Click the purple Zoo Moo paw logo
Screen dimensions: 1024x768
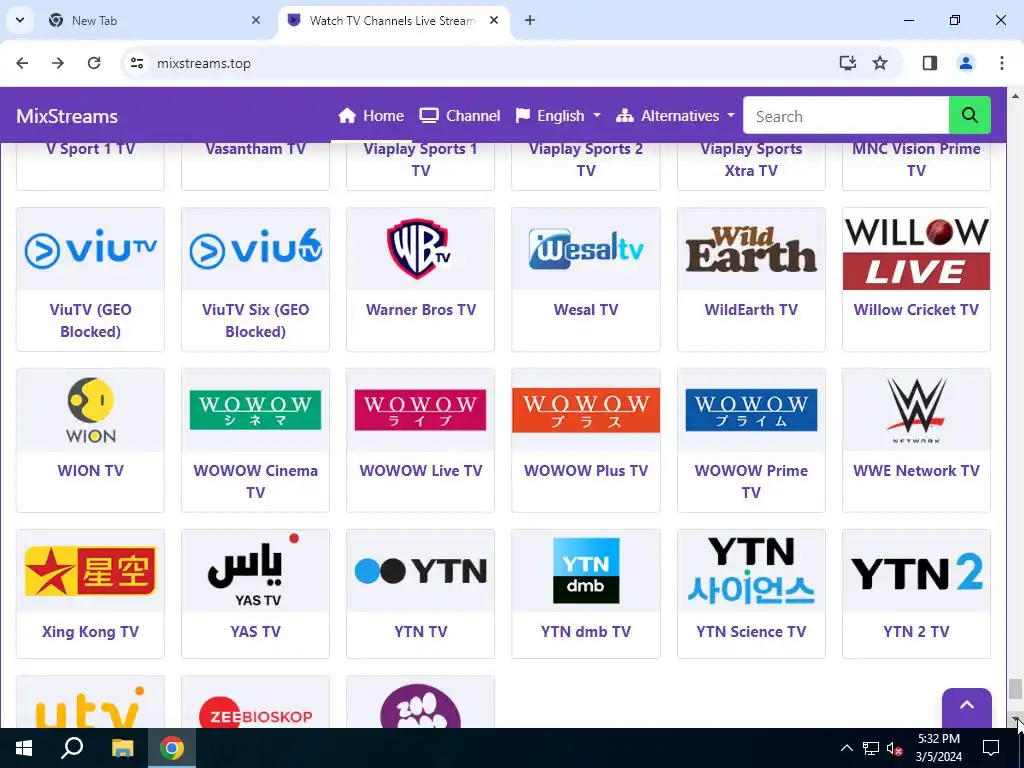(x=421, y=706)
